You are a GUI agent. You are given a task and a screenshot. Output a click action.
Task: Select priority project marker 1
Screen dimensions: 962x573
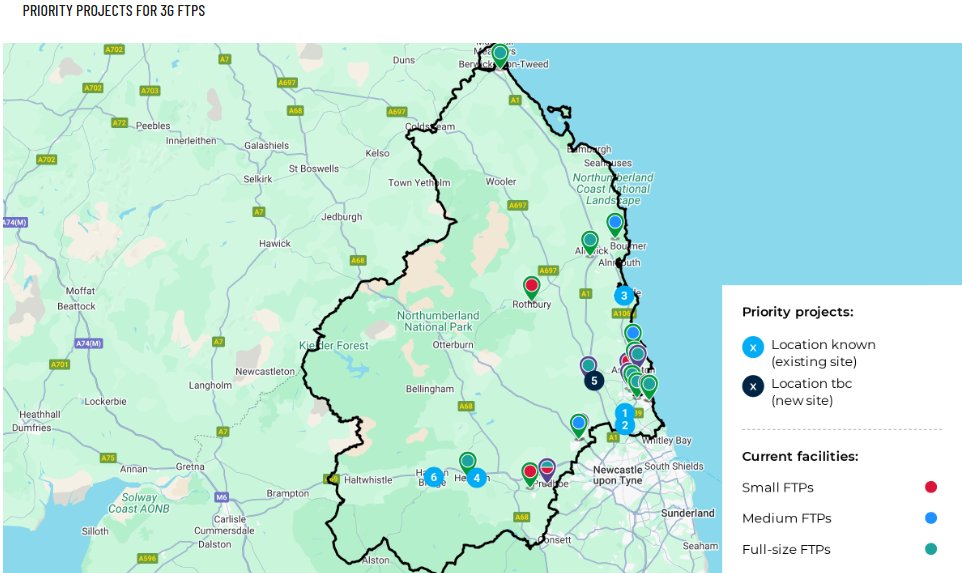tap(625, 412)
